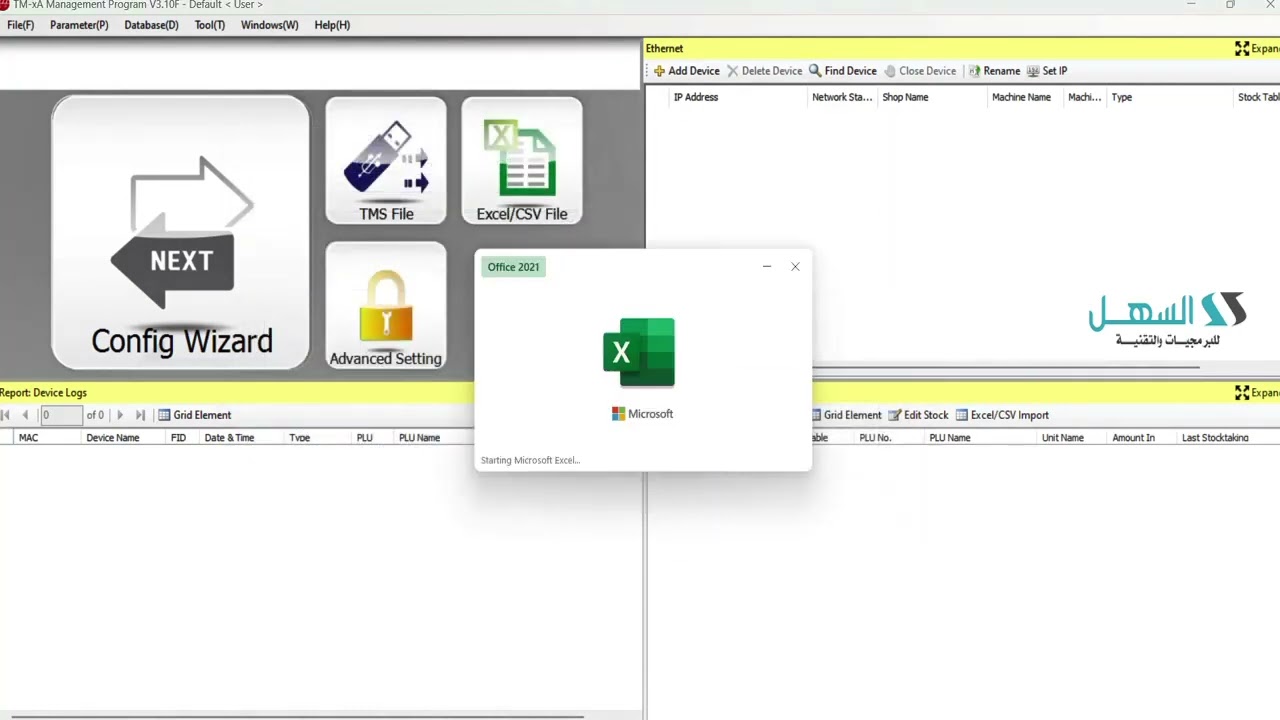The image size is (1280, 720).
Task: Click Find Device toolbar button
Action: pos(843,71)
